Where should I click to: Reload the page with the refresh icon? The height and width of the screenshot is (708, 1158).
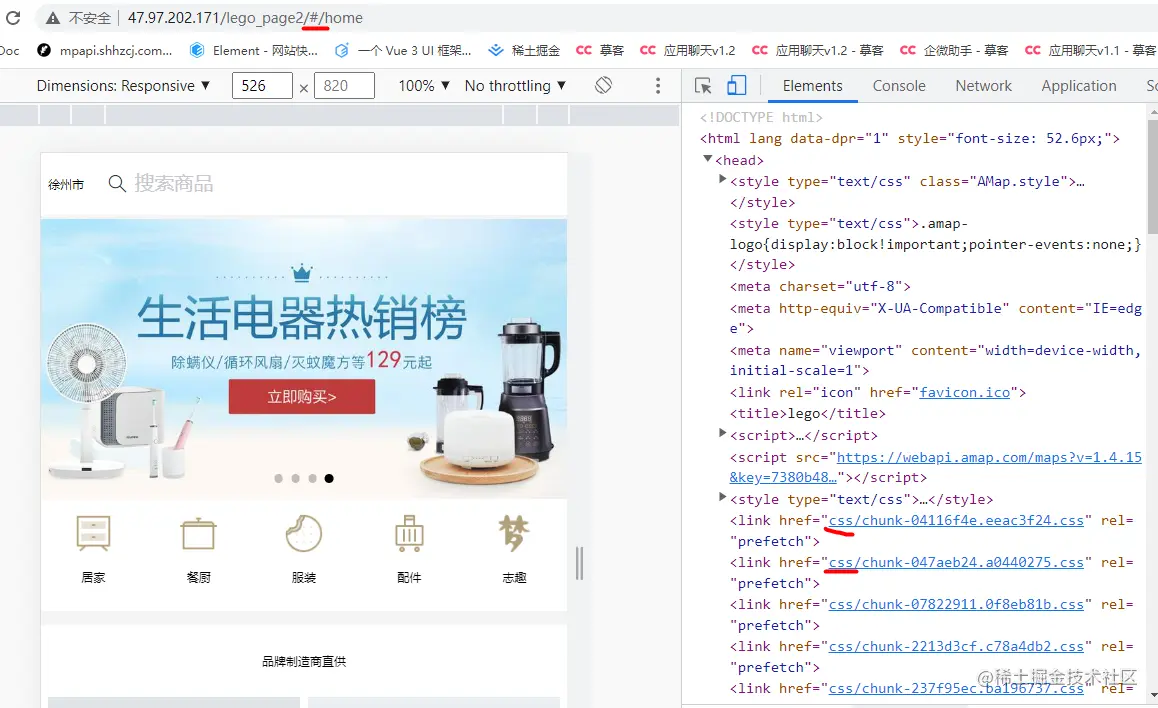click(13, 18)
